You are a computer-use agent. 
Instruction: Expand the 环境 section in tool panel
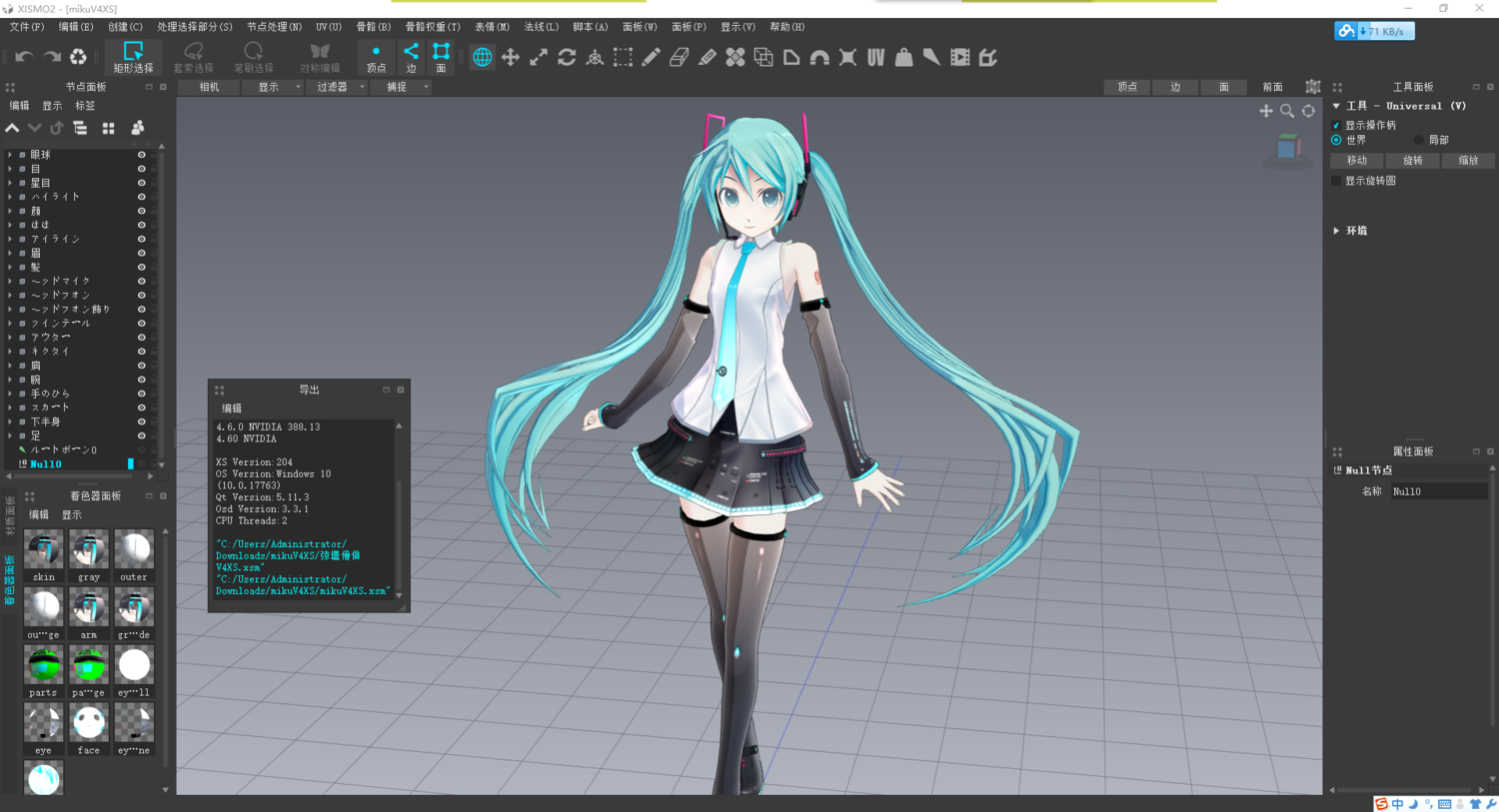click(1336, 231)
